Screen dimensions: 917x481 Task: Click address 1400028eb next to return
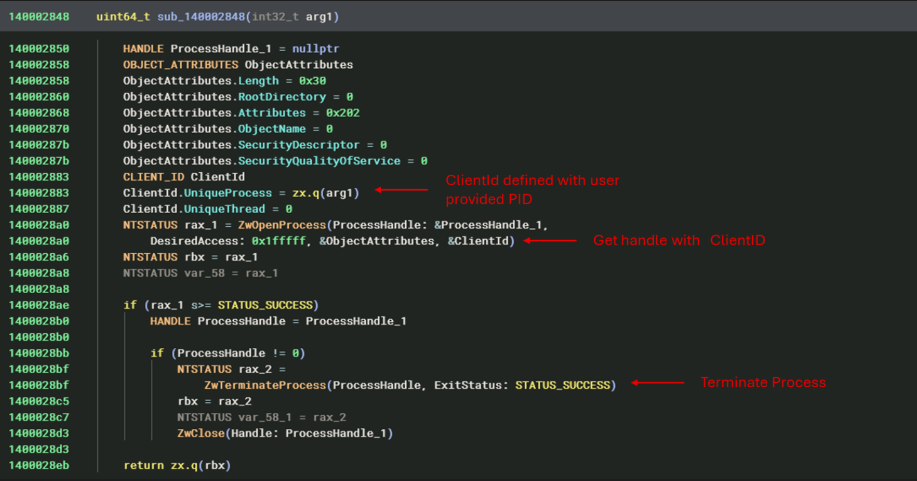tap(41, 465)
